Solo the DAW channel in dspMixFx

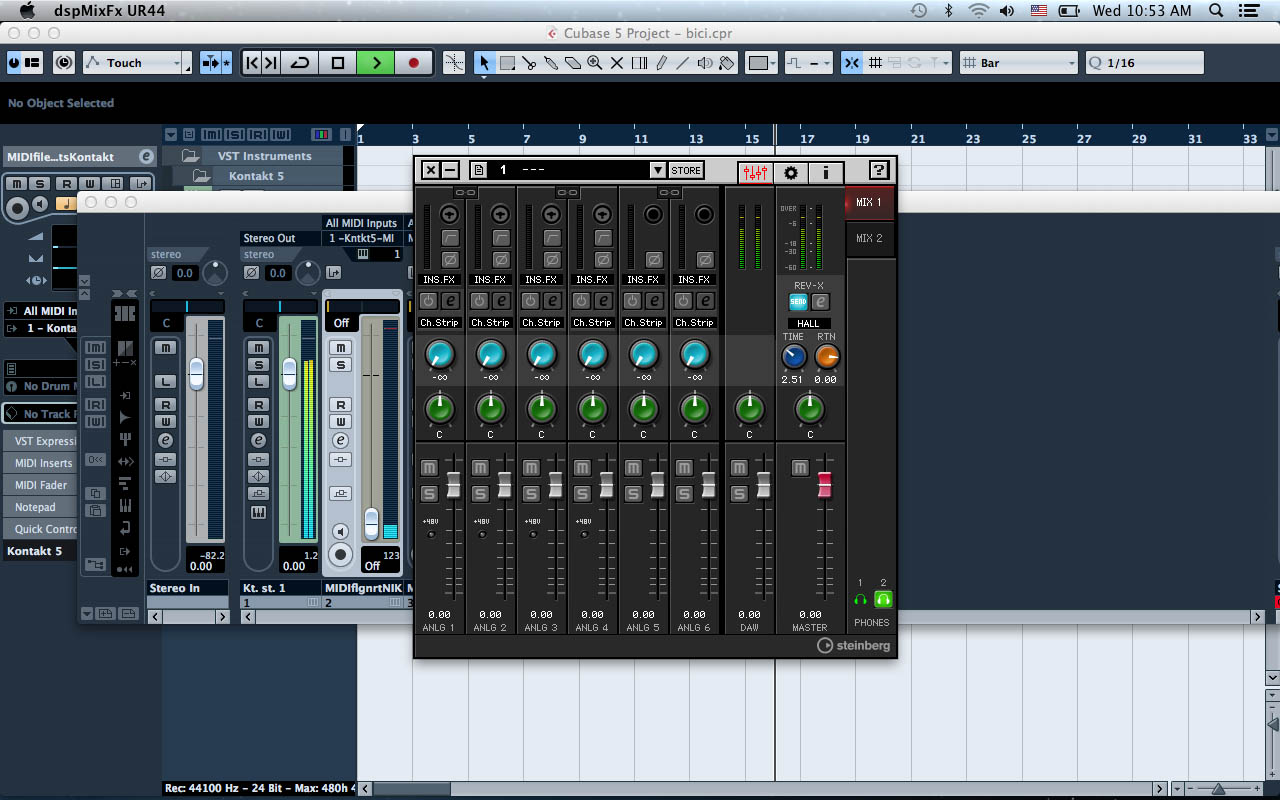739,493
